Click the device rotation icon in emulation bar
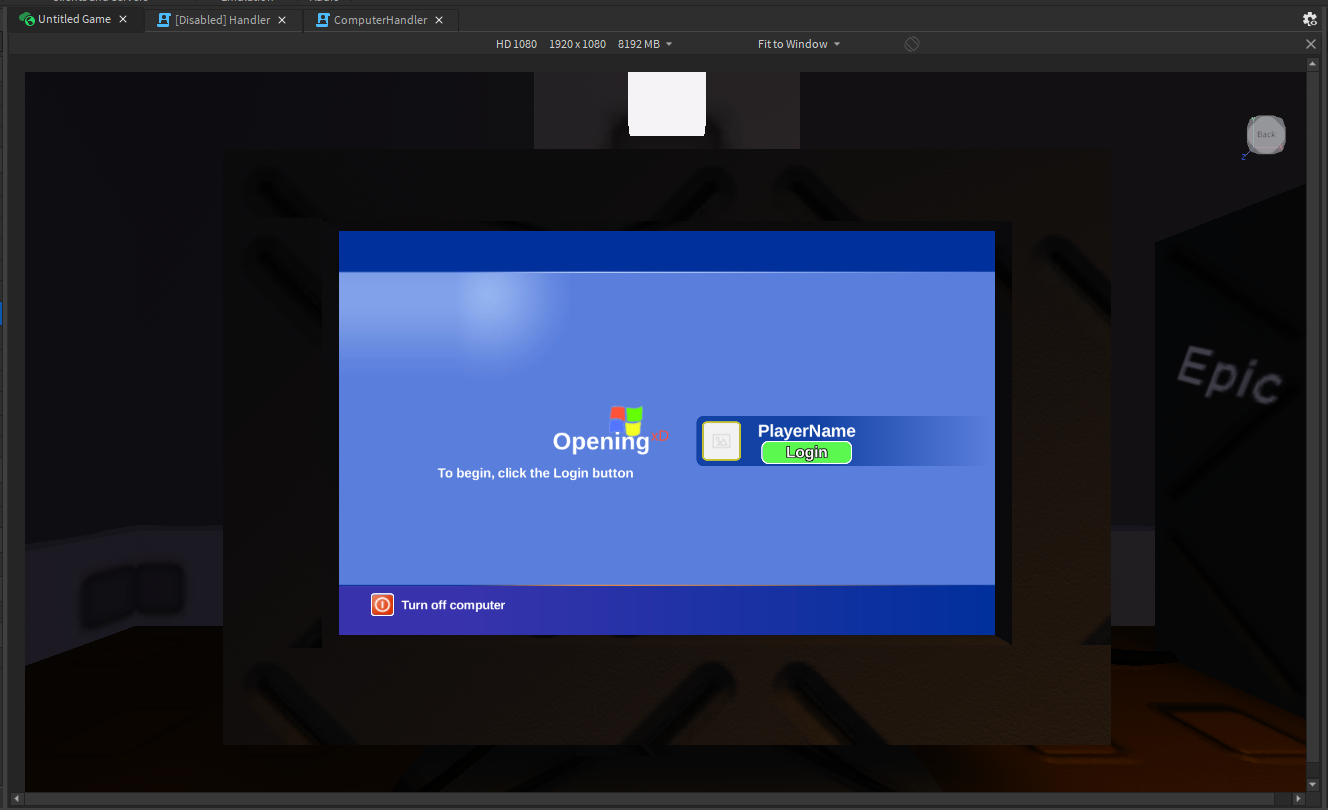Screen dimensions: 1328x810 (912, 44)
